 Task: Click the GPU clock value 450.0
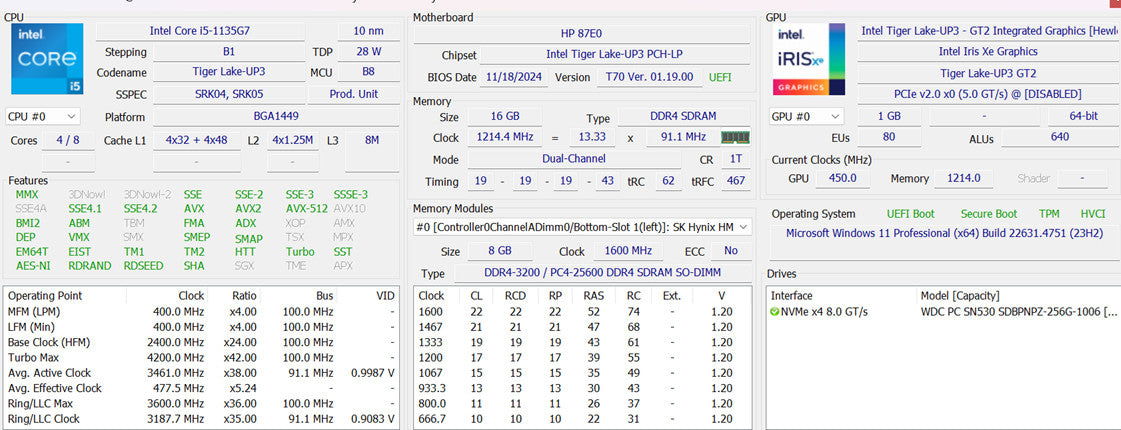coord(842,178)
